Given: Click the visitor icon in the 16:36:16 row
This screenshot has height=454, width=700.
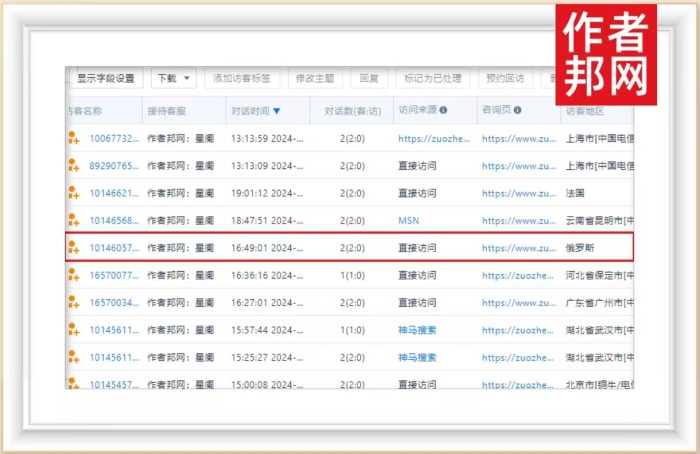Looking at the screenshot, I should point(73,274).
